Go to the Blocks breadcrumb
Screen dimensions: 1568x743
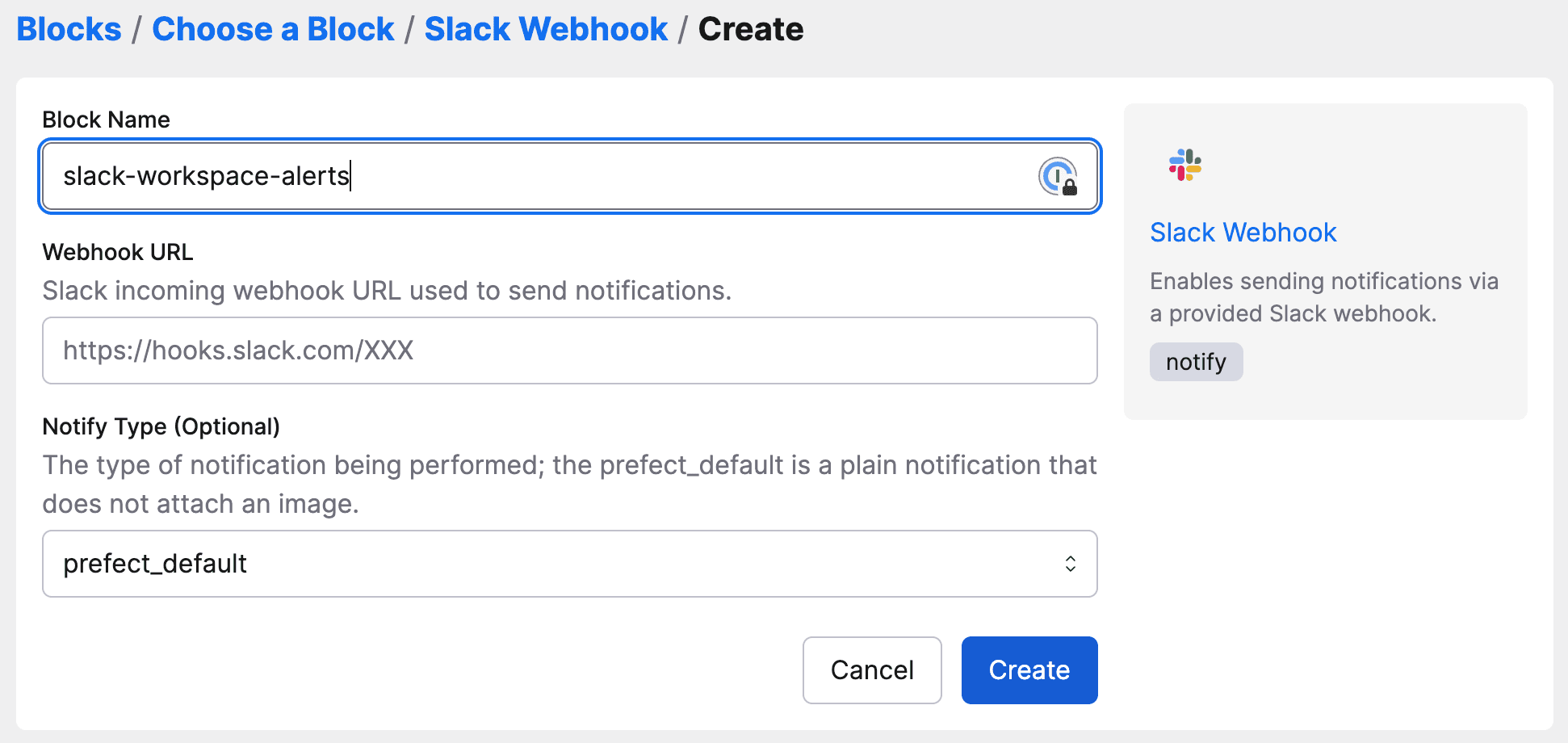click(x=69, y=29)
